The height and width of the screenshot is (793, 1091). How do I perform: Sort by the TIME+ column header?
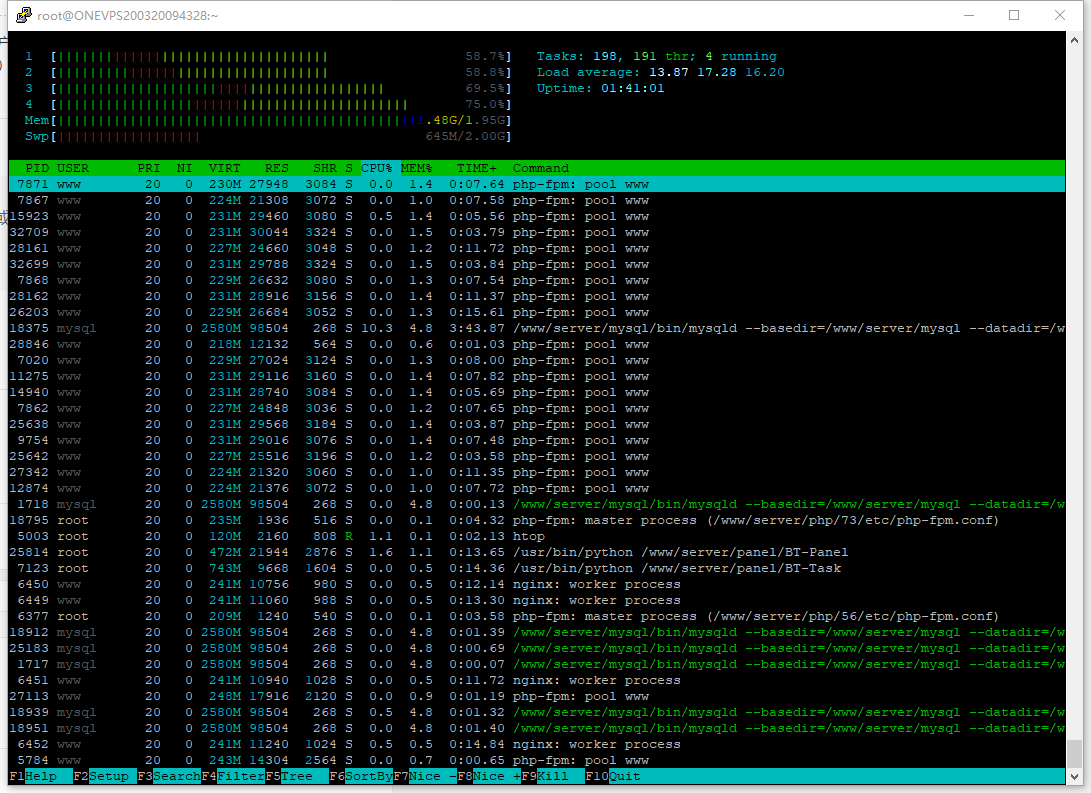pyautogui.click(x=477, y=168)
